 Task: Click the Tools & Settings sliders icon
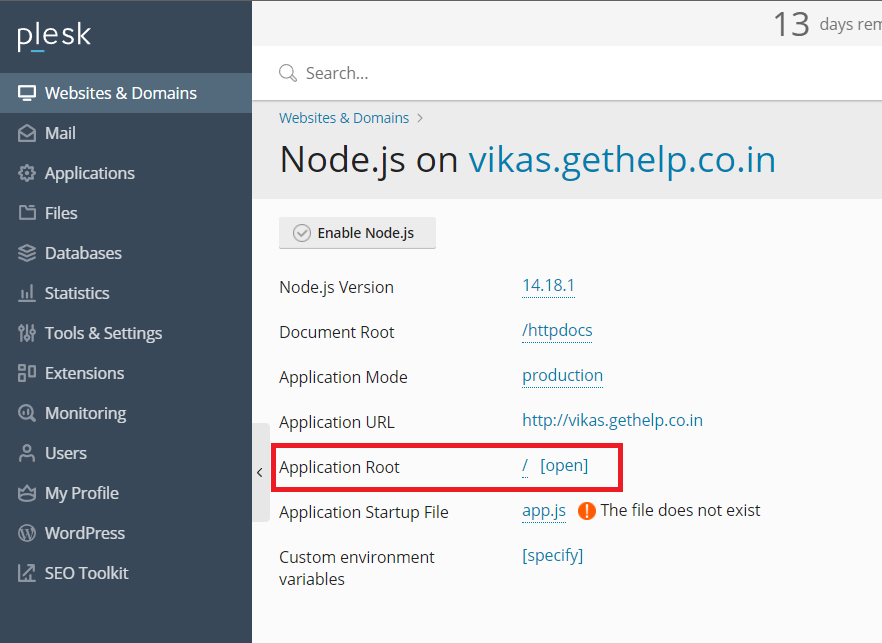pyautogui.click(x=26, y=333)
